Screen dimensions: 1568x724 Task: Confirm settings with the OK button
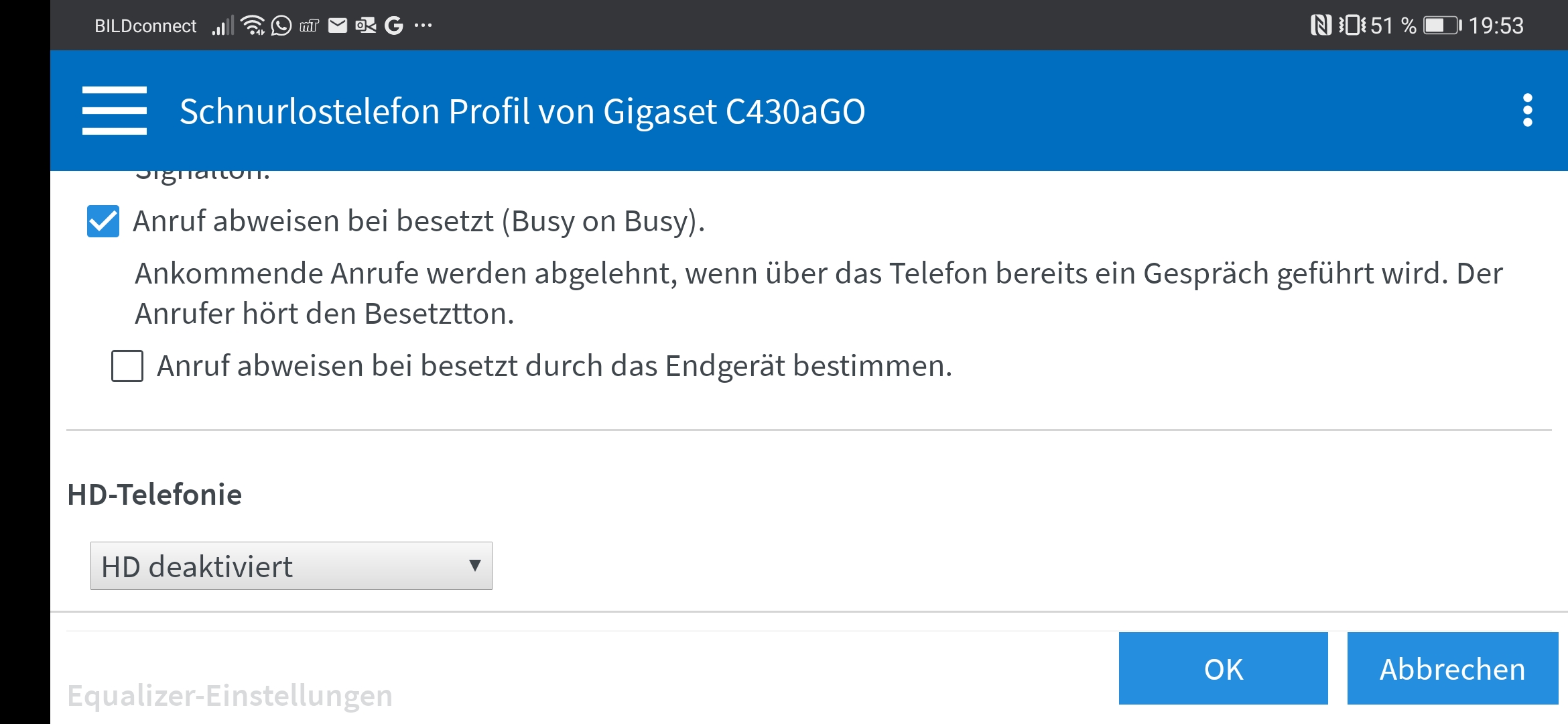tap(1223, 668)
